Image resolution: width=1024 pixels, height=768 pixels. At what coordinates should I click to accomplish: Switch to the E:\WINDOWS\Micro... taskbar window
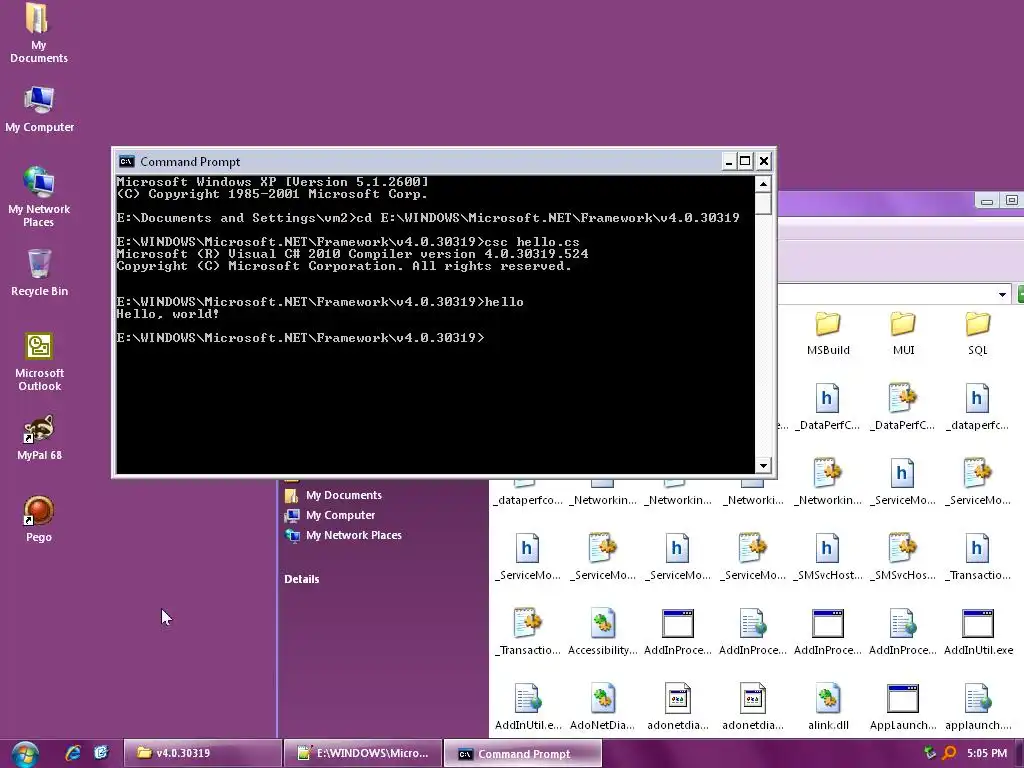362,753
